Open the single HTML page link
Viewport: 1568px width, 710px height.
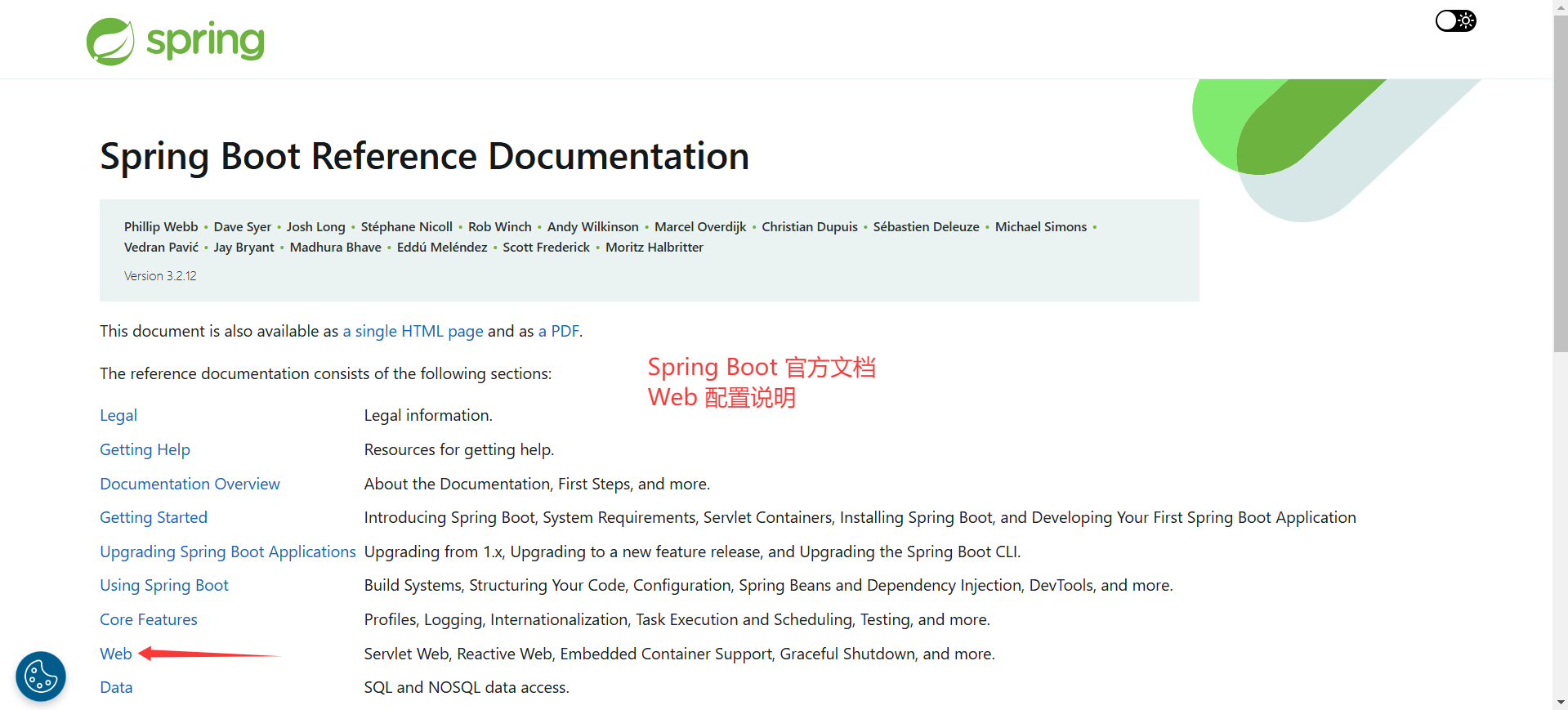tap(413, 331)
